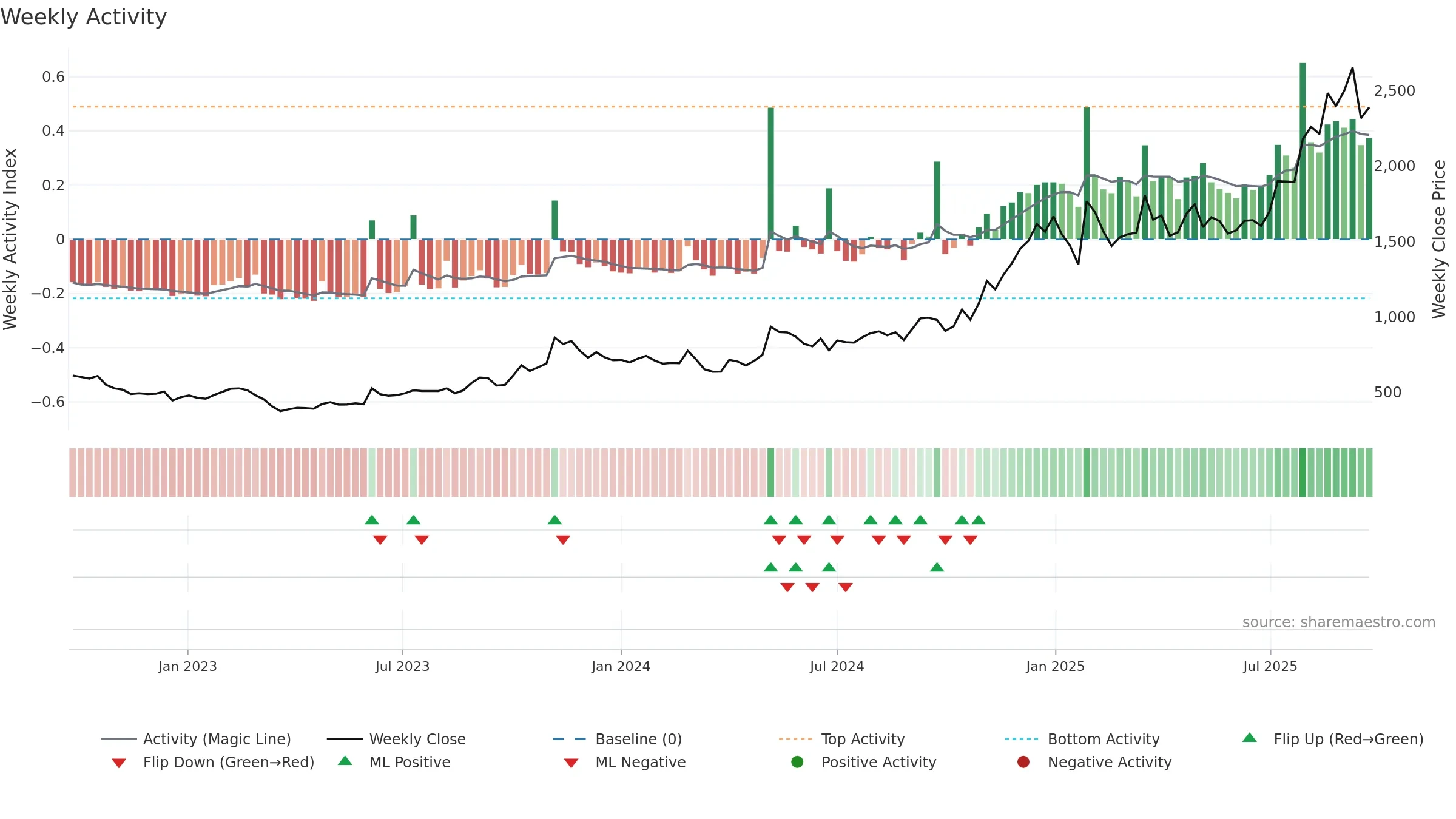The width and height of the screenshot is (1456, 819).
Task: Toggle Flip Down (Green→Red) legend entry
Action: pyautogui.click(x=213, y=762)
